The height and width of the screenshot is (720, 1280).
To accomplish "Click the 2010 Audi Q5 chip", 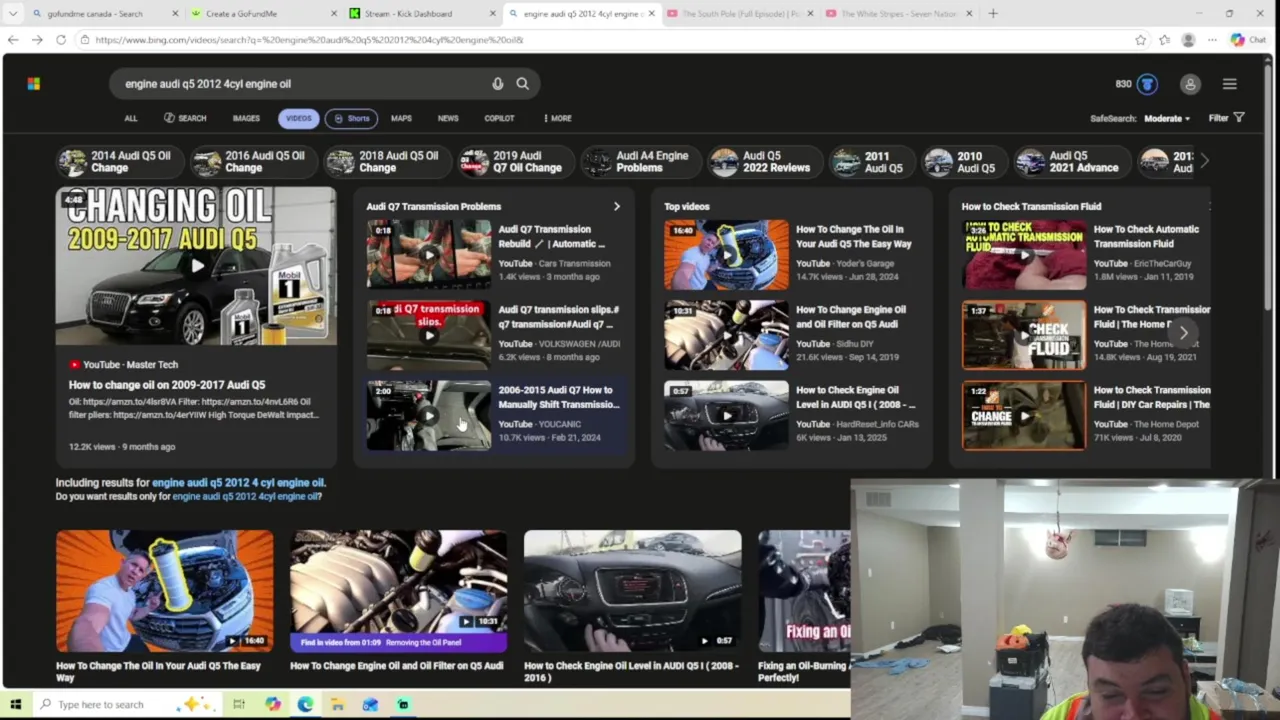I will [x=963, y=162].
